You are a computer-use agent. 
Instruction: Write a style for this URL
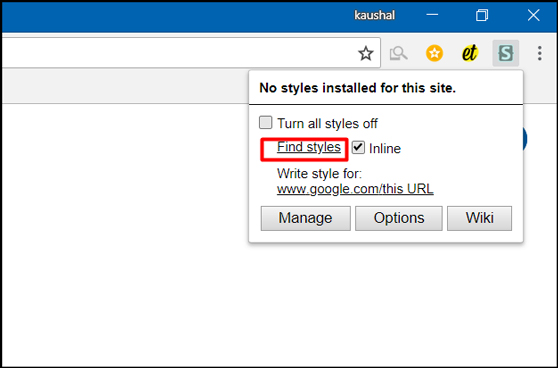click(x=407, y=189)
